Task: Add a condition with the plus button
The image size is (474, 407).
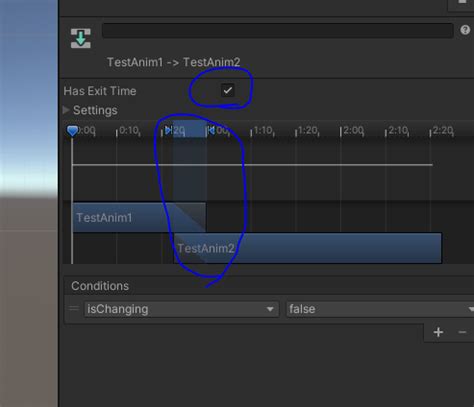Action: (x=438, y=332)
